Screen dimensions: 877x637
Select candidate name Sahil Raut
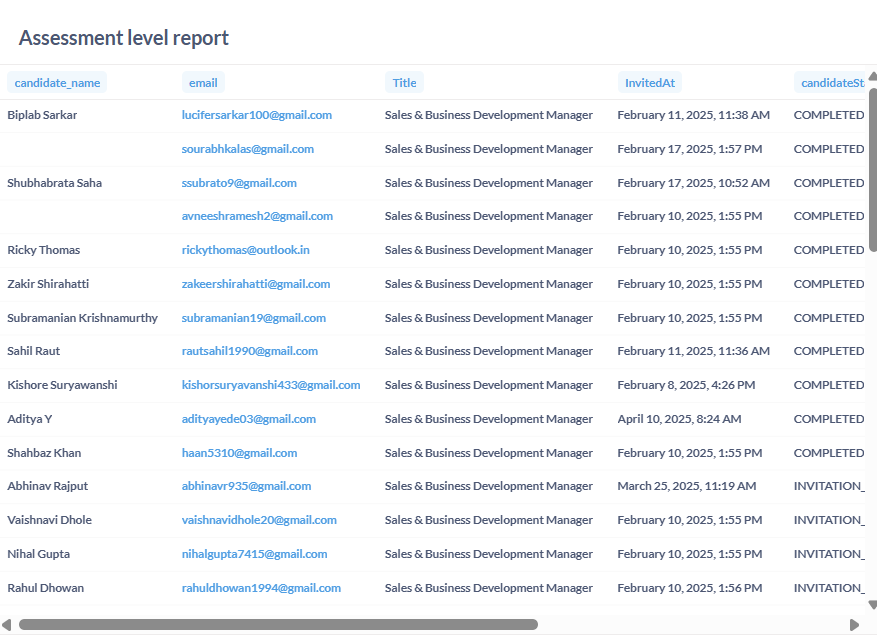34,351
